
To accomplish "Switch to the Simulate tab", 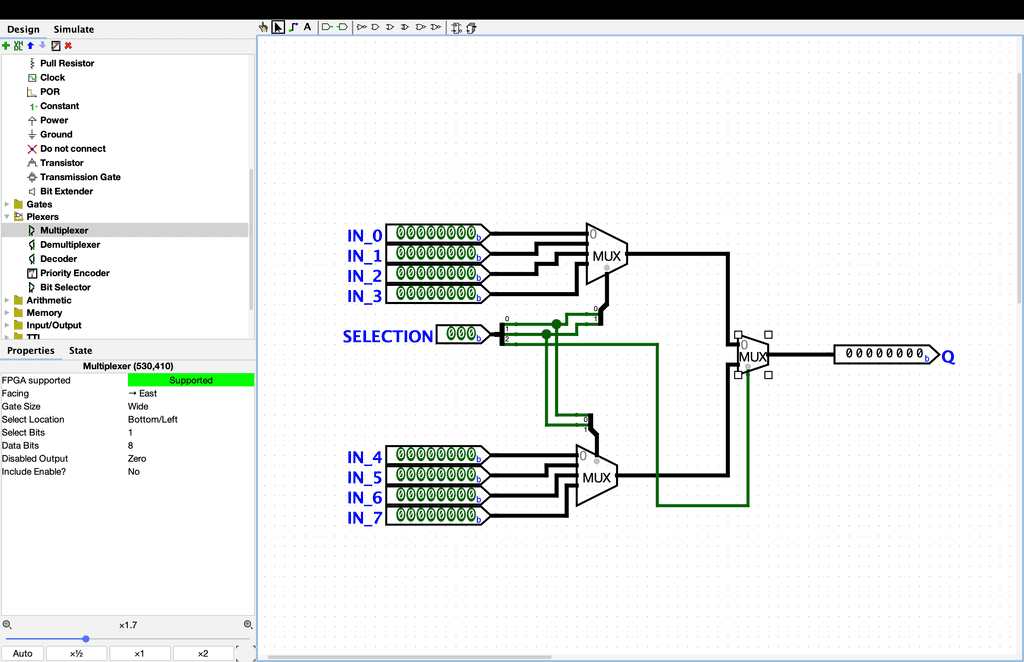I will pyautogui.click(x=74, y=30).
